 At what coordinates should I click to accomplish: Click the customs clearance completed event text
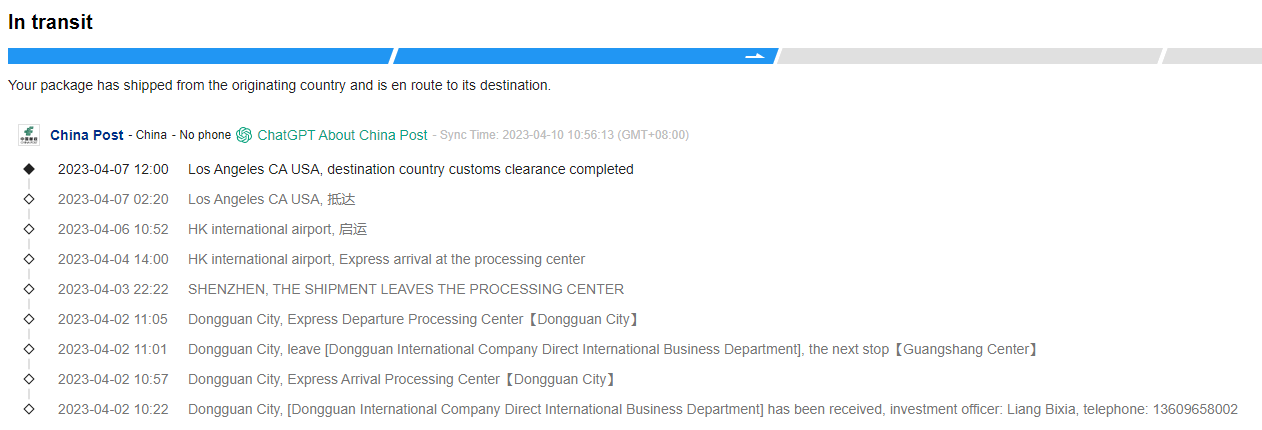410,169
